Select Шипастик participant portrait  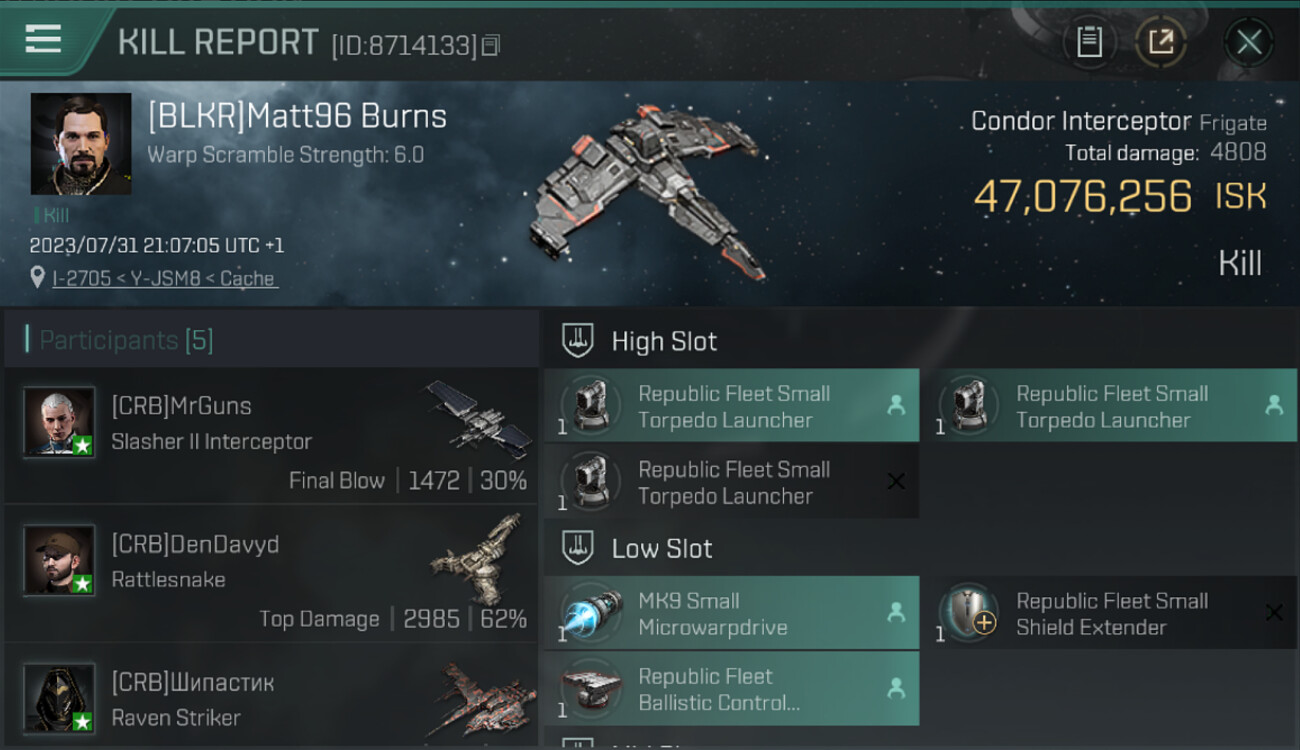pos(59,697)
